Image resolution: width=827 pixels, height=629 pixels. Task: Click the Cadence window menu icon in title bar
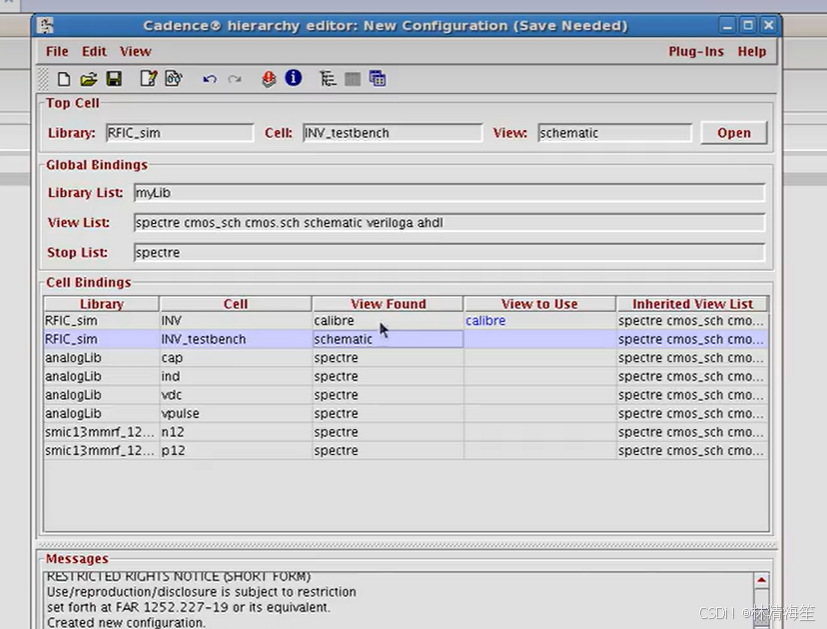[x=46, y=25]
